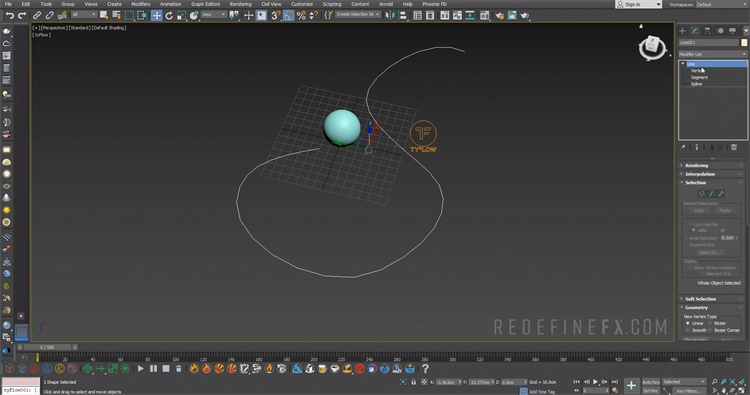
Task: Select the Vertex sub-object level
Action: 696,71
